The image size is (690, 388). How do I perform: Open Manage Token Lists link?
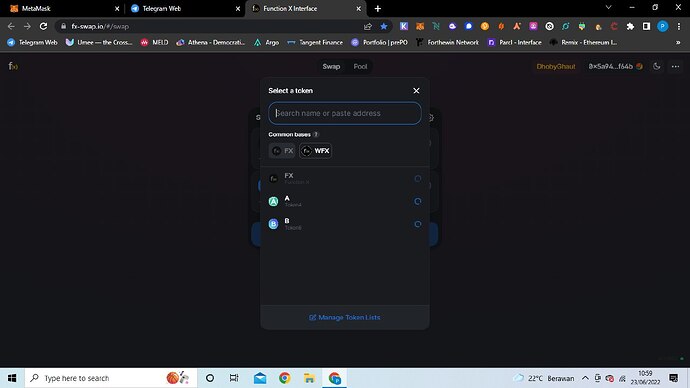(x=345, y=317)
